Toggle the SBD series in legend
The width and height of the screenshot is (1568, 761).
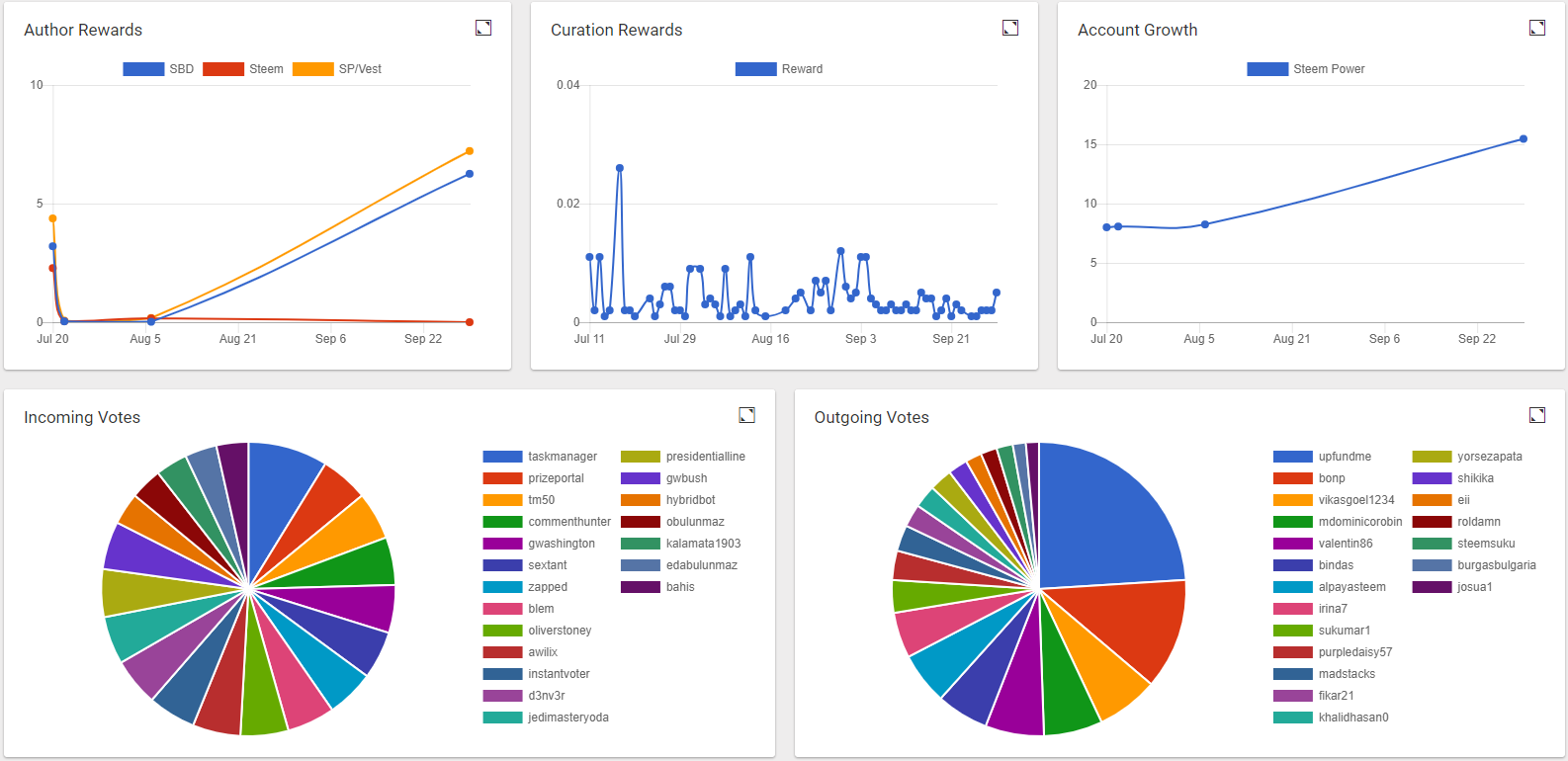point(158,69)
